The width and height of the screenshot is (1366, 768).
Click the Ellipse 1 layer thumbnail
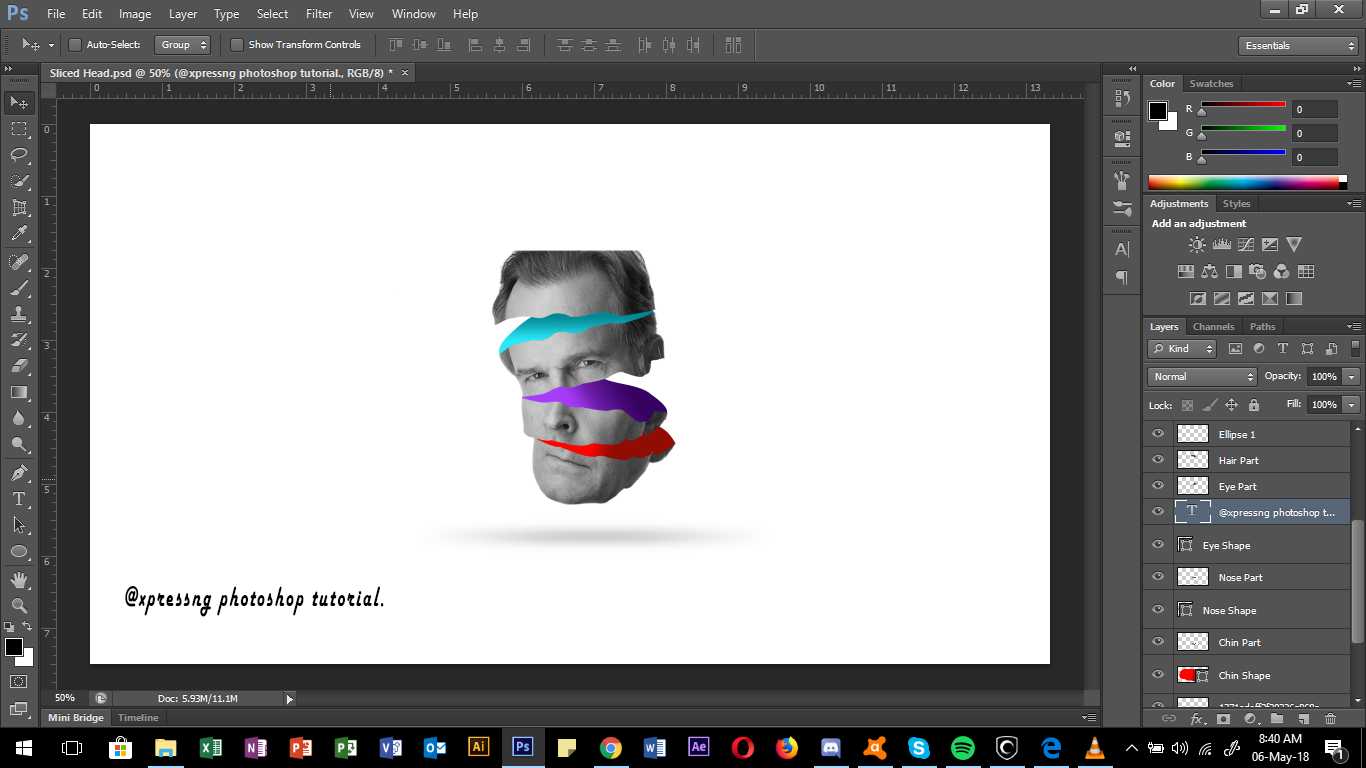click(1192, 433)
